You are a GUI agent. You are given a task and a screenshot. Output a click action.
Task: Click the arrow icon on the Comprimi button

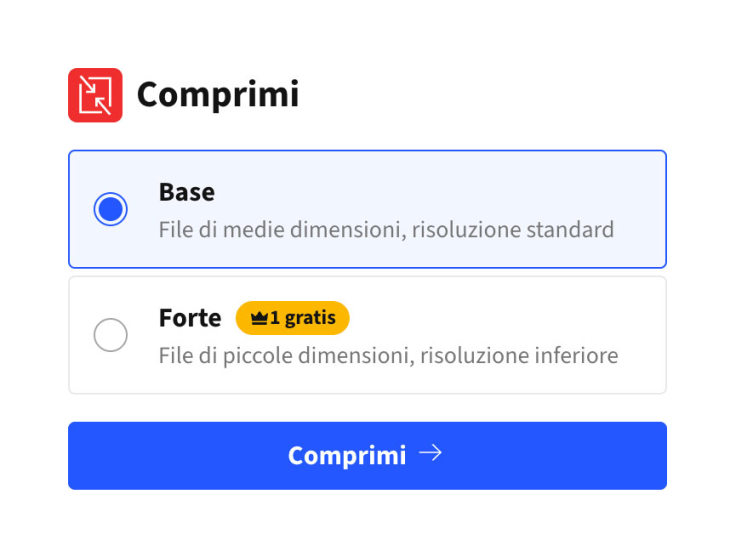[x=430, y=454]
